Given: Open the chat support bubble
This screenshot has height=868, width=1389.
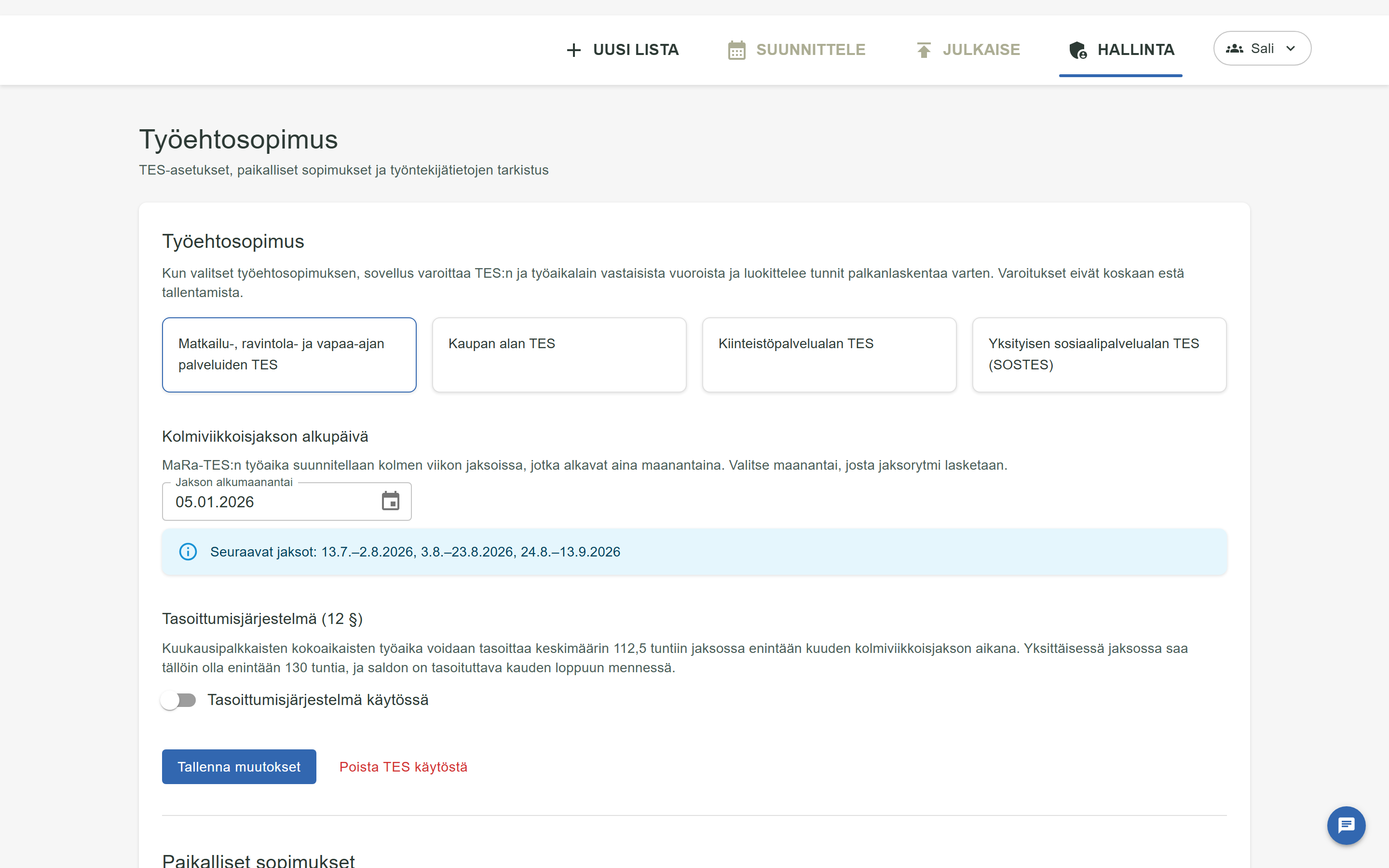Looking at the screenshot, I should click(1346, 826).
